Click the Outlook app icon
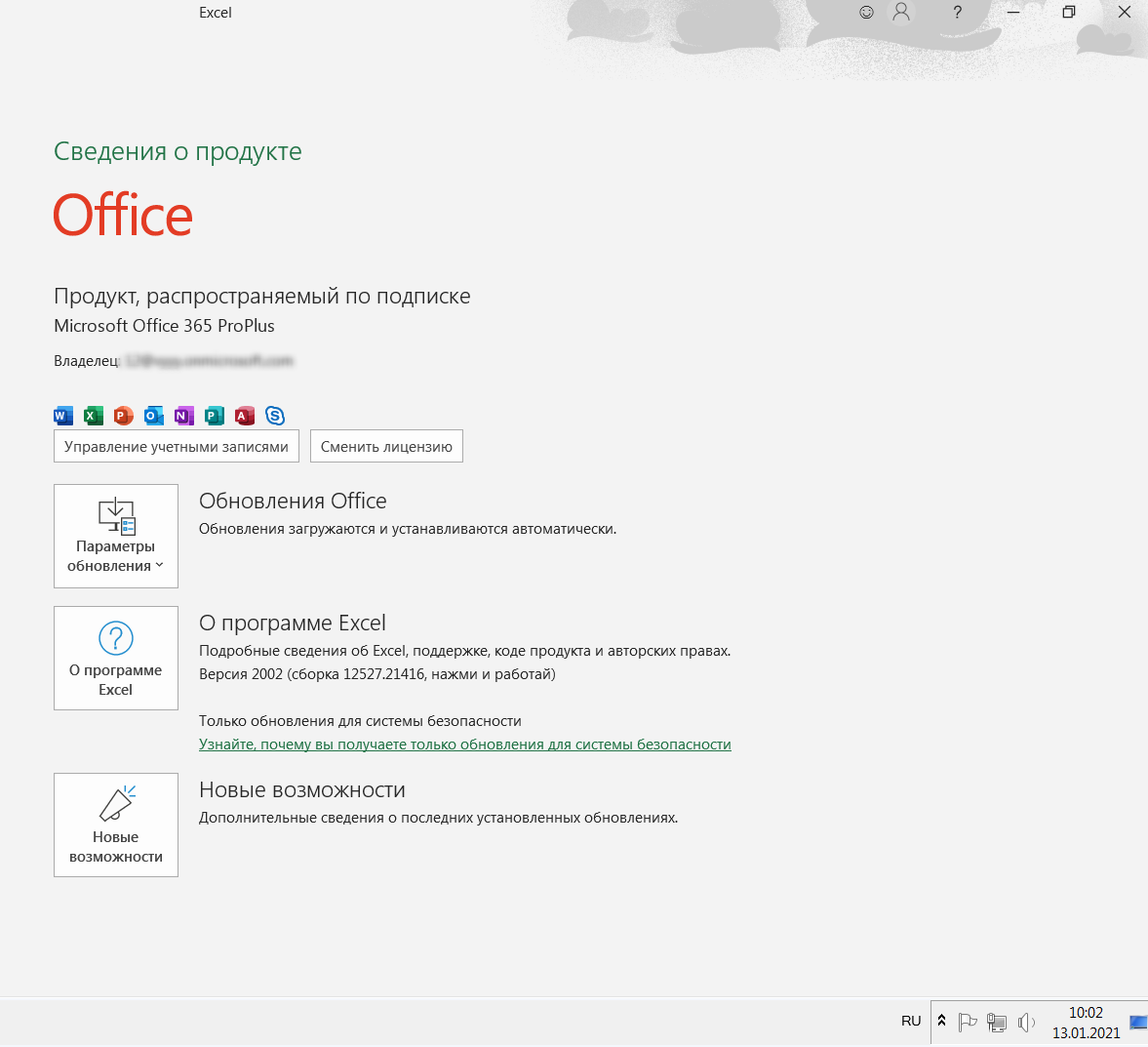This screenshot has width=1148, height=1047. (x=154, y=416)
